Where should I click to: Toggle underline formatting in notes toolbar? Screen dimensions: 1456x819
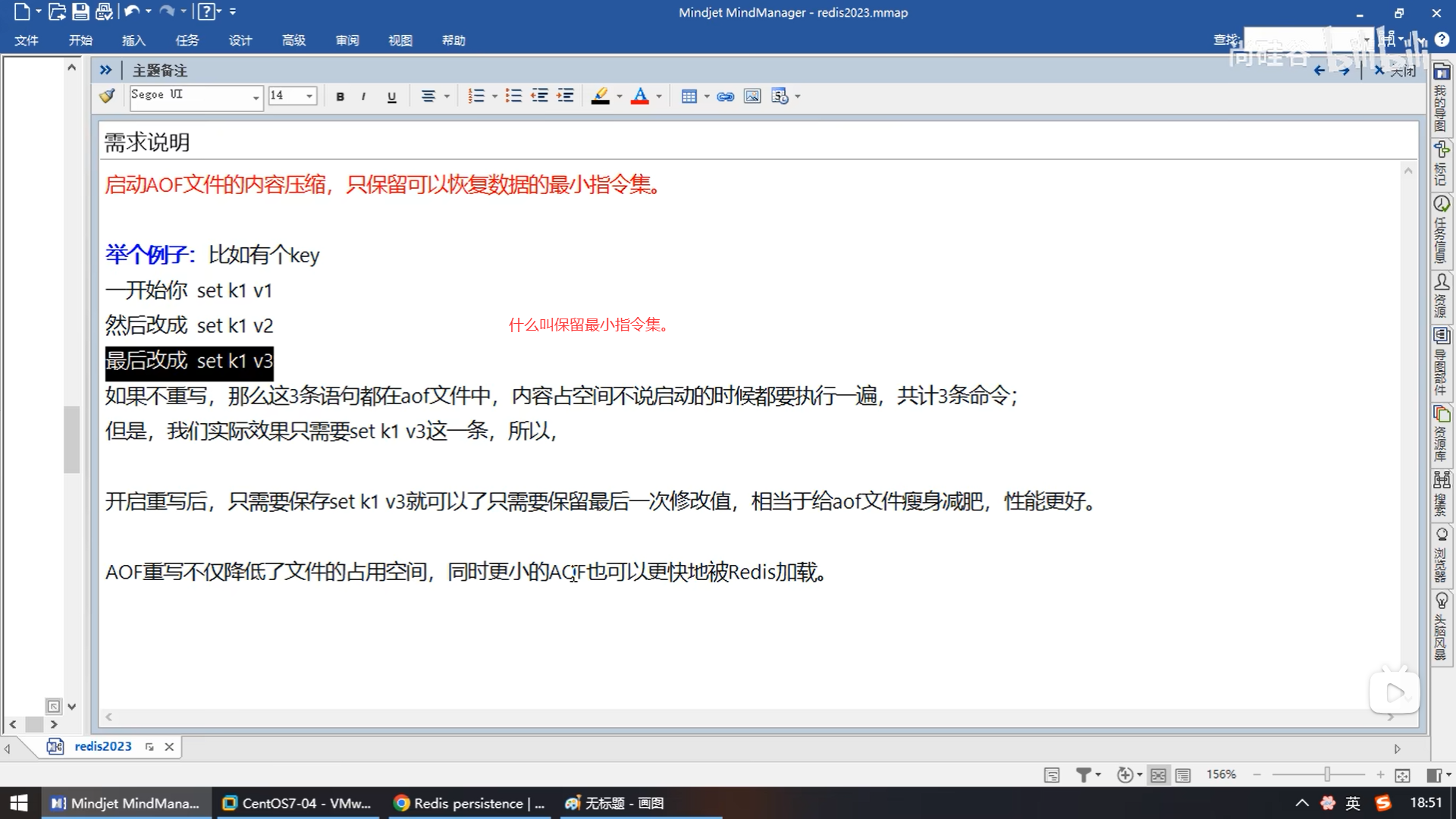point(391,96)
